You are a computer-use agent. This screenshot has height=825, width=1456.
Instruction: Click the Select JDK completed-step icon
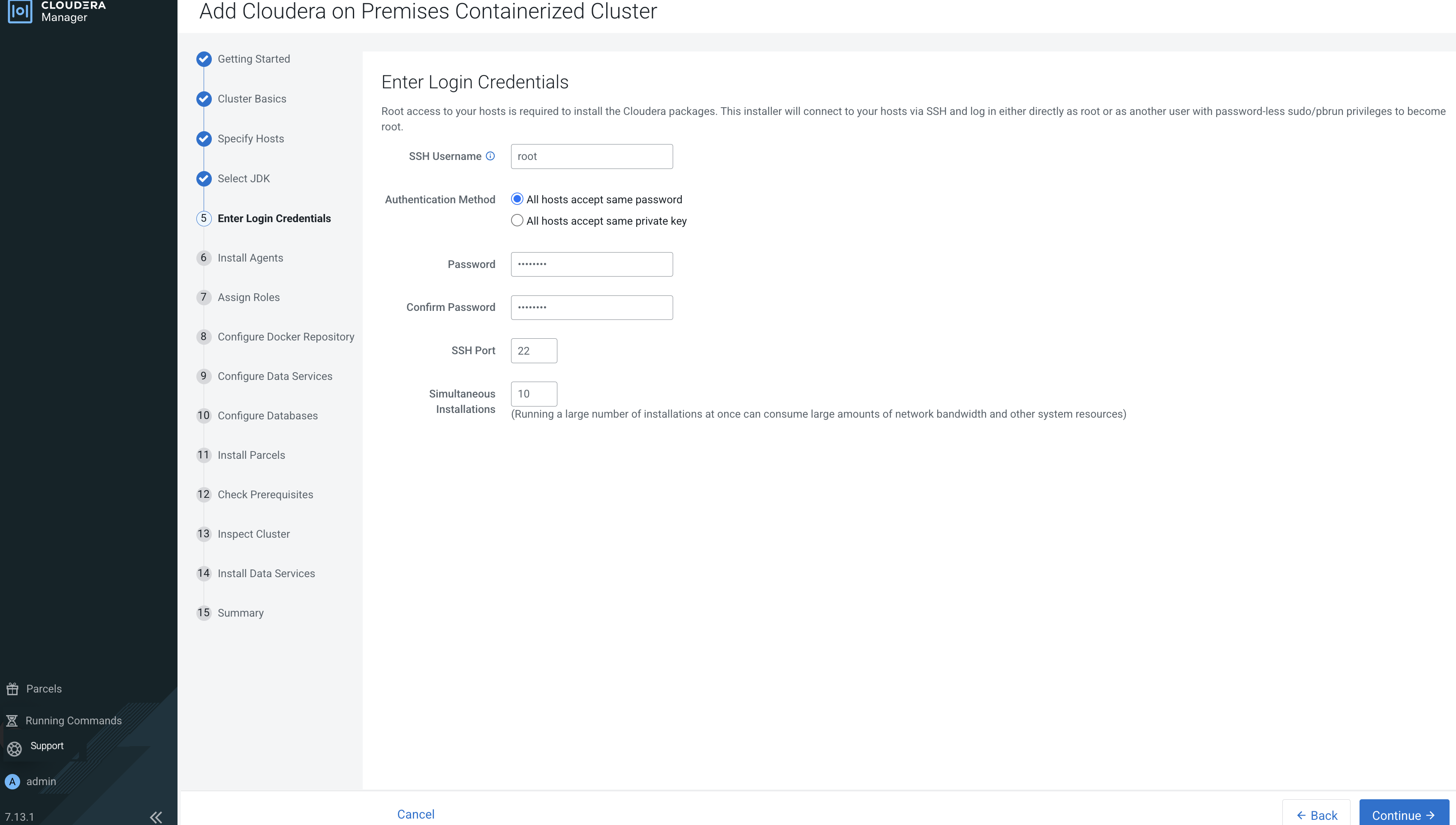(204, 178)
